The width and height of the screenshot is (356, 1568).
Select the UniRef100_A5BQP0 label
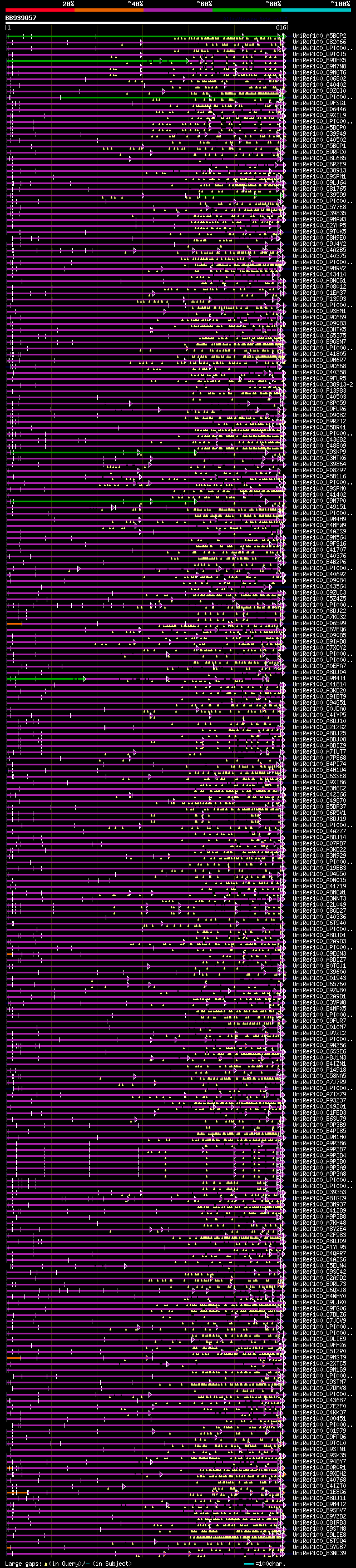pyautogui.click(x=319, y=128)
